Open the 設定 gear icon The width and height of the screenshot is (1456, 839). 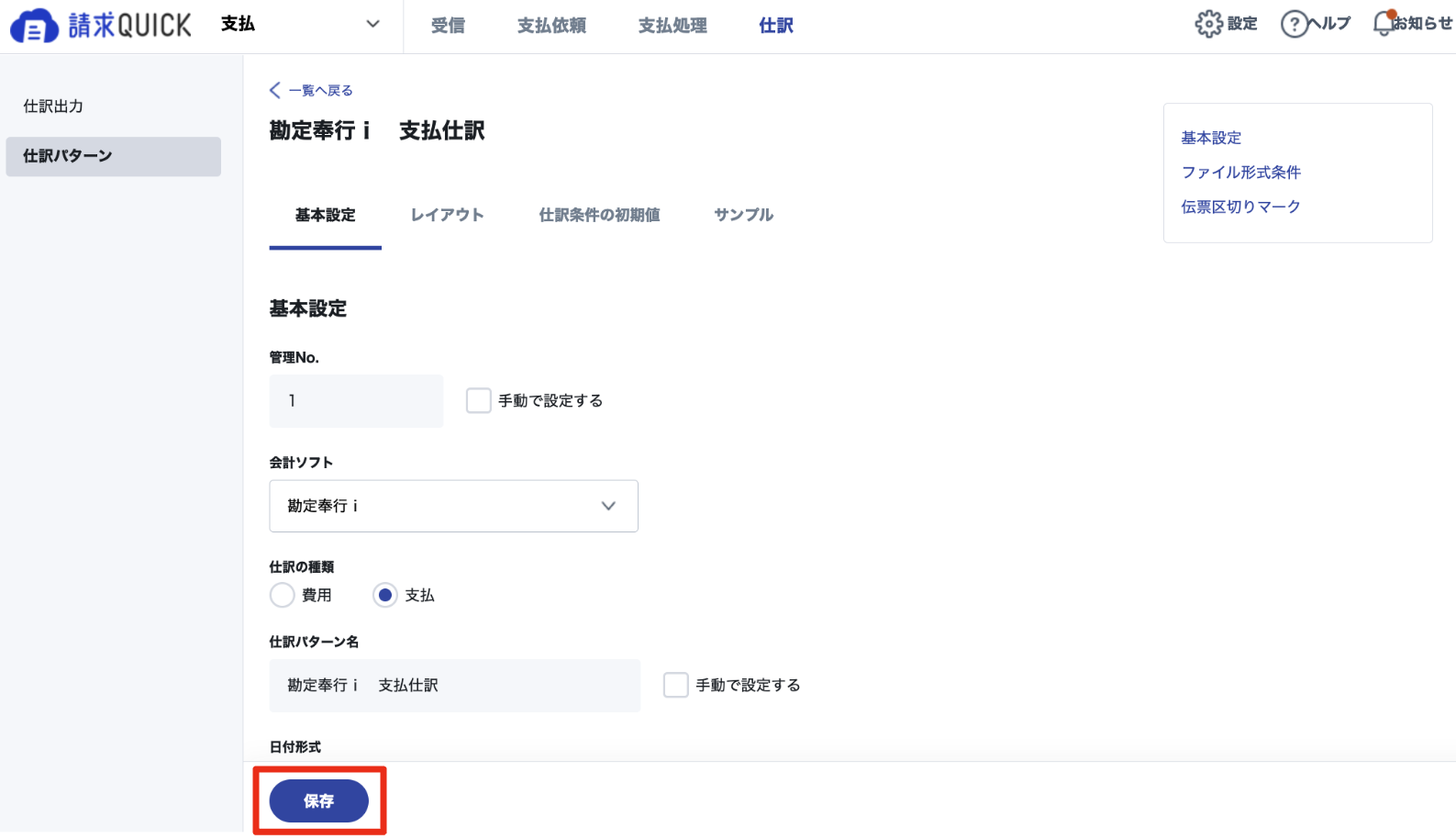1208,24
